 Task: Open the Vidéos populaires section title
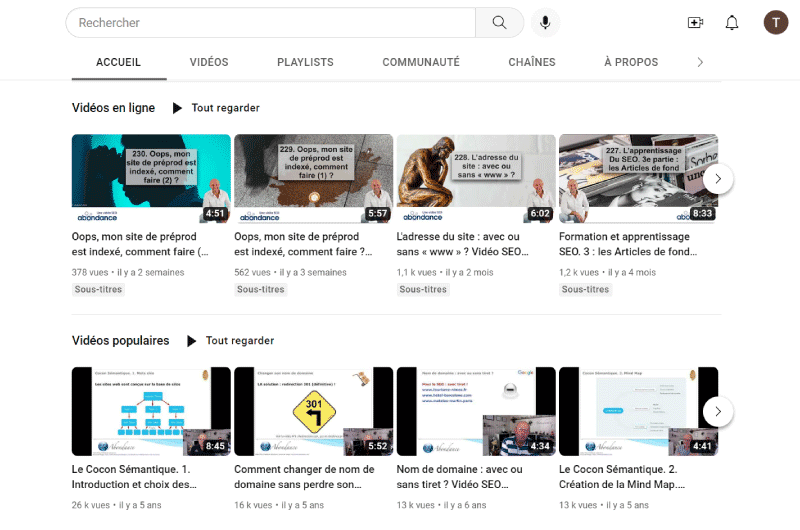(120, 341)
